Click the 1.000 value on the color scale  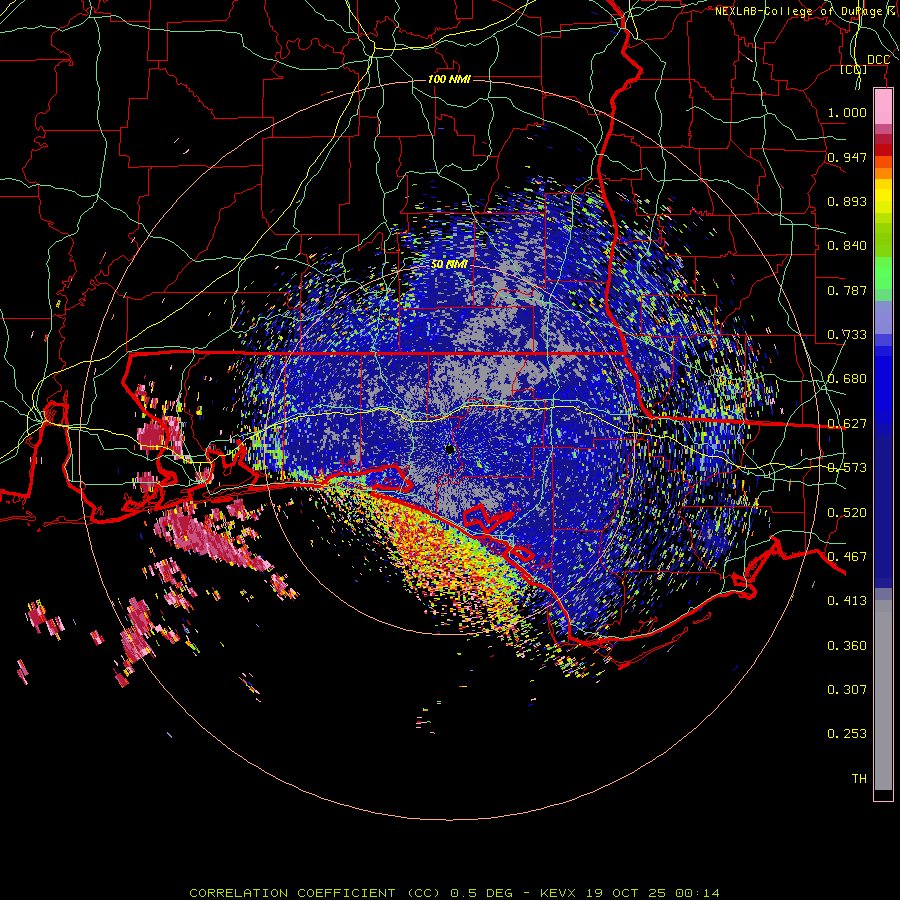tap(847, 112)
